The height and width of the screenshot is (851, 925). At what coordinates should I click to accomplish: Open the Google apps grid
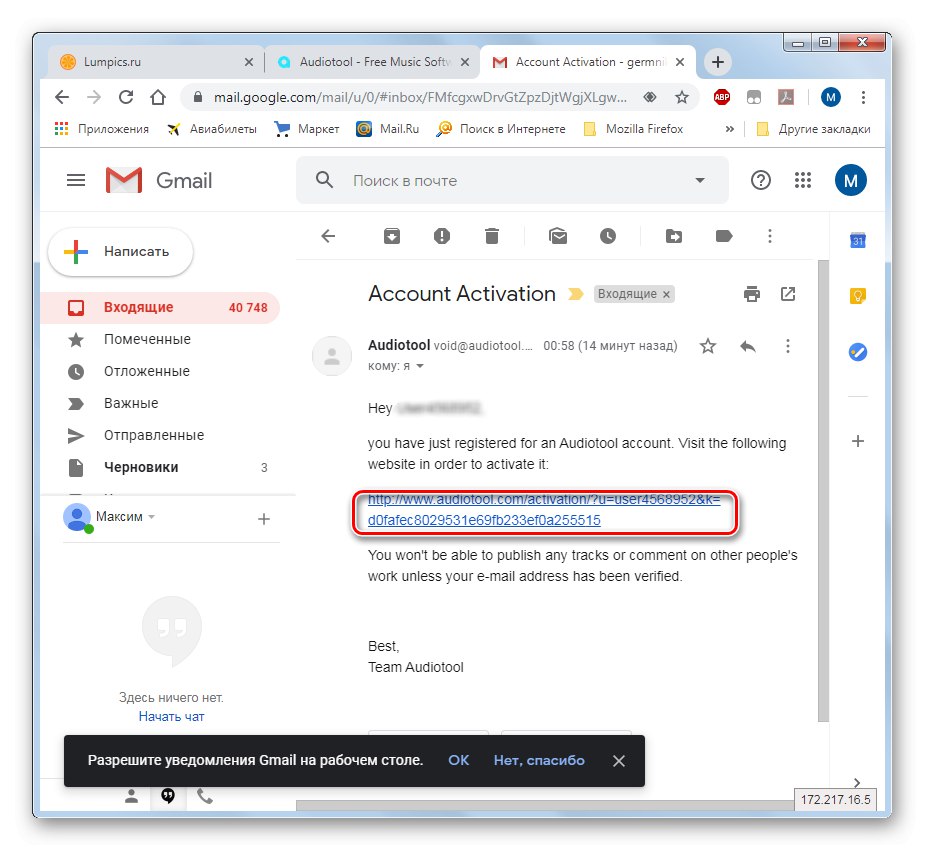[803, 180]
